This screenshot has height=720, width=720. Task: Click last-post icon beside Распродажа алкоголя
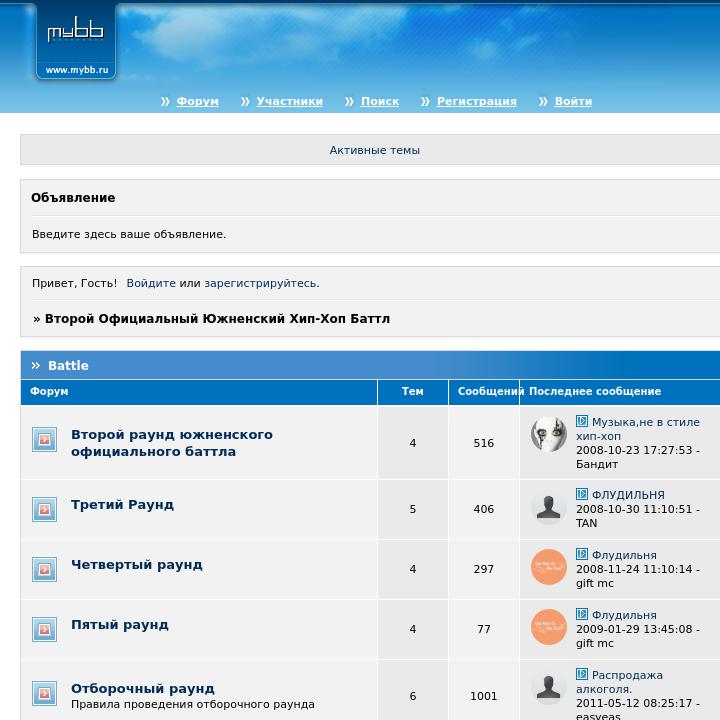[x=582, y=674]
